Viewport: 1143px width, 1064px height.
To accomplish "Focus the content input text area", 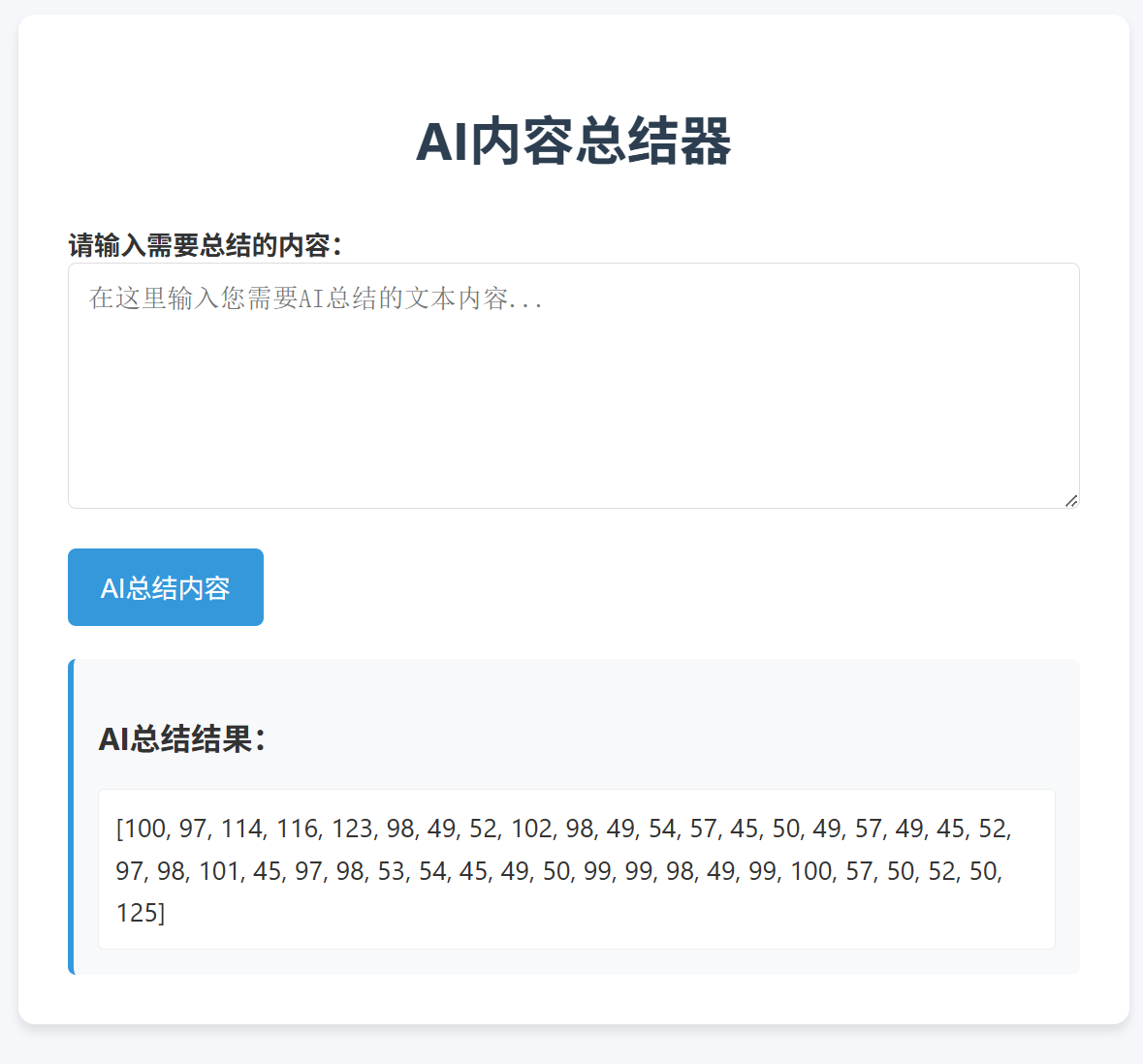I will (573, 386).
